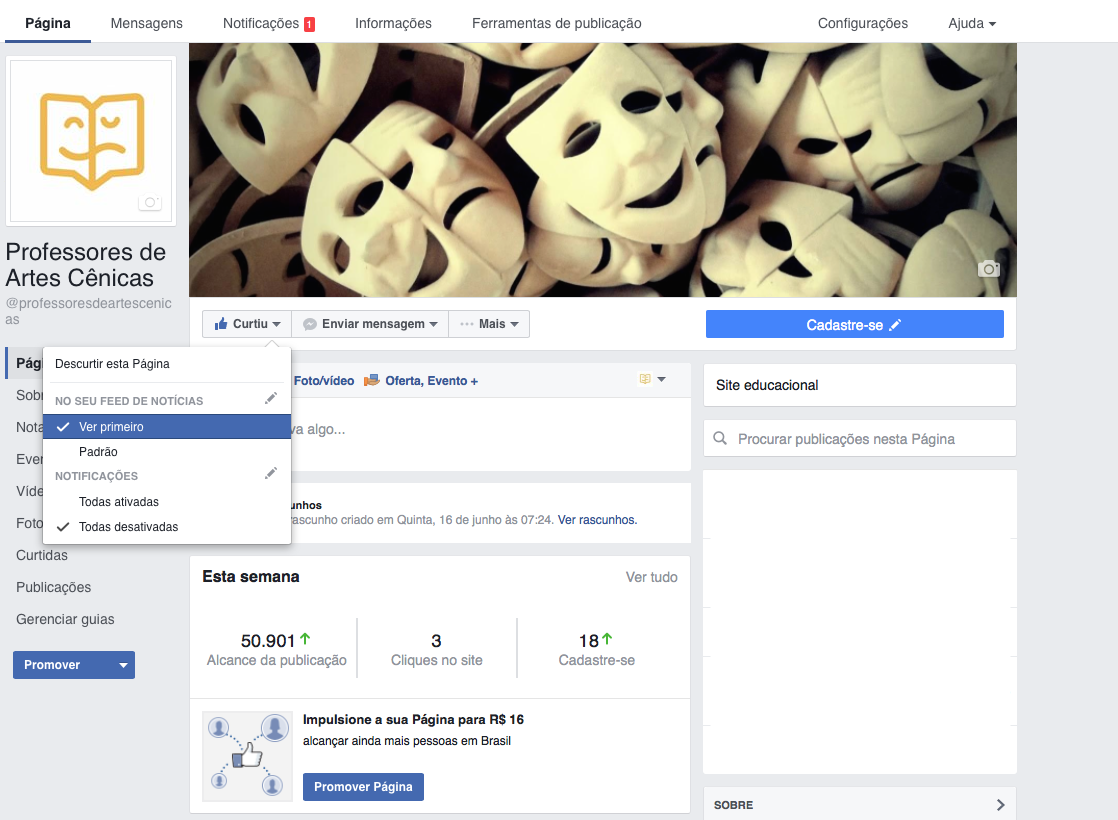Viewport: 1118px width, 820px height.
Task: Open the composer identity dropdown arrow
Action: click(x=662, y=379)
